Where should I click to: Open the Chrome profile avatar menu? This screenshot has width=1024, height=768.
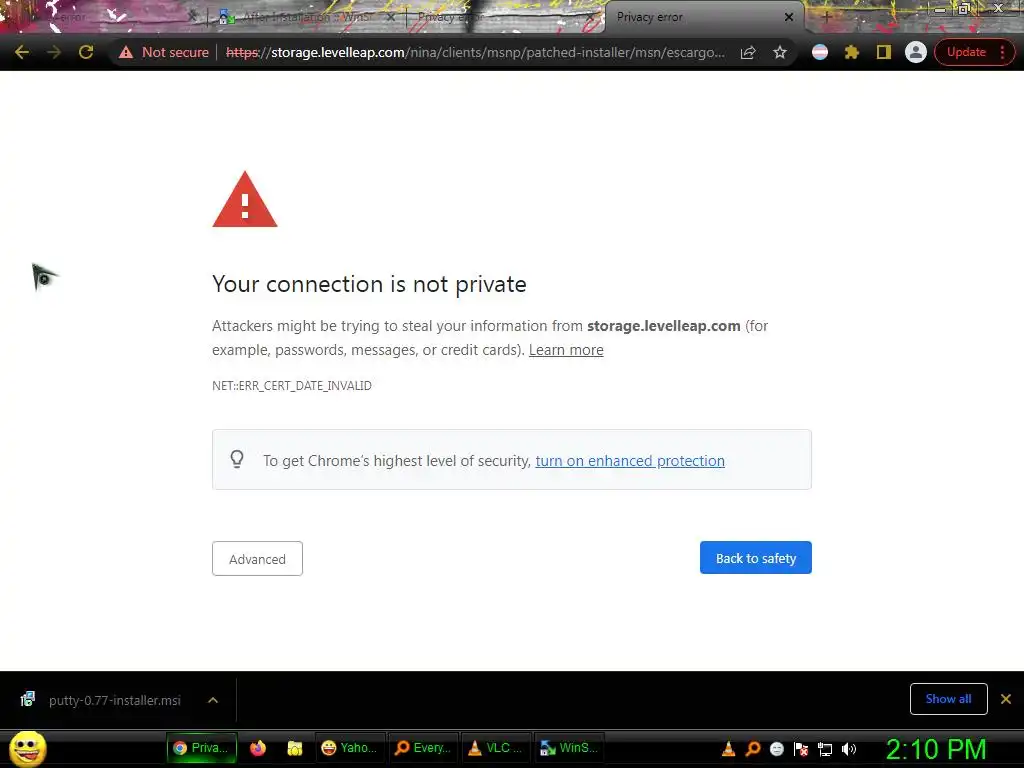[916, 52]
